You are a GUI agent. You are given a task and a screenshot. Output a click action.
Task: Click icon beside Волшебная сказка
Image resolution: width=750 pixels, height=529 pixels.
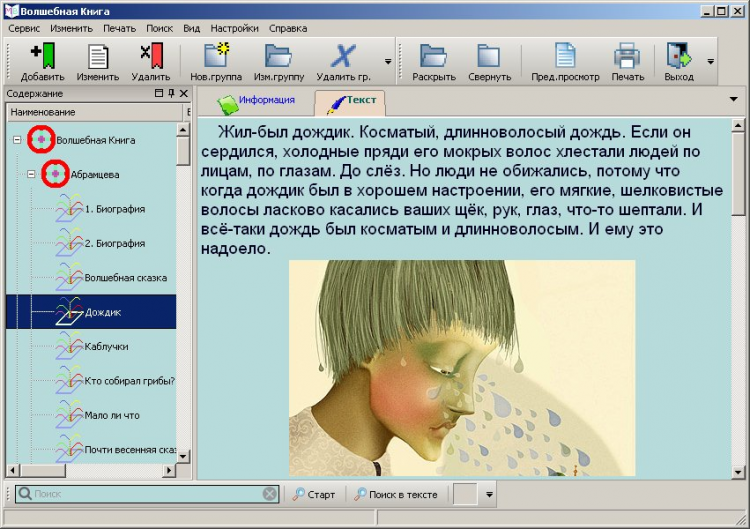coord(69,277)
